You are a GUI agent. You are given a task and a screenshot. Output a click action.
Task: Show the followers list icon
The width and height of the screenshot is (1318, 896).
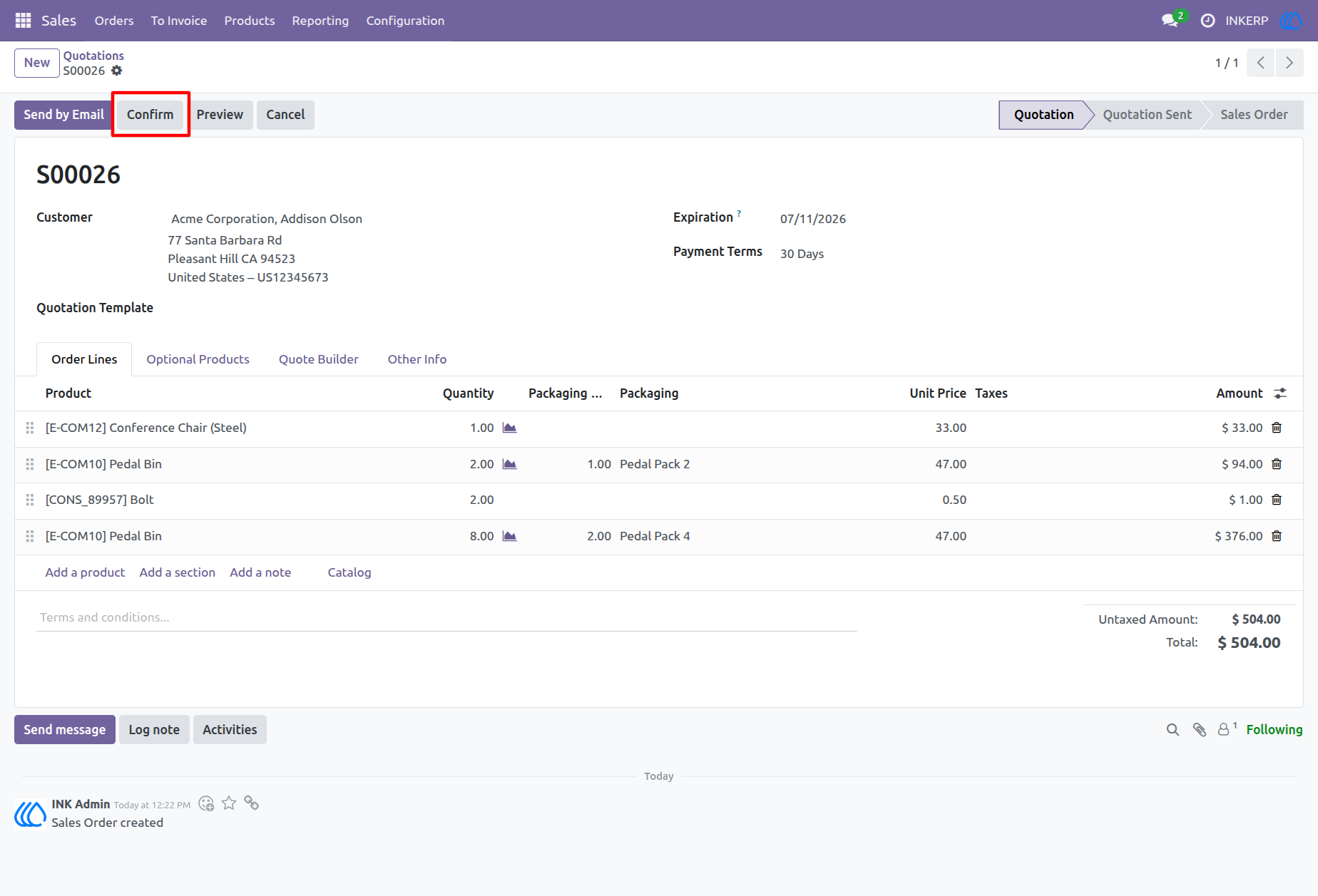(1227, 729)
